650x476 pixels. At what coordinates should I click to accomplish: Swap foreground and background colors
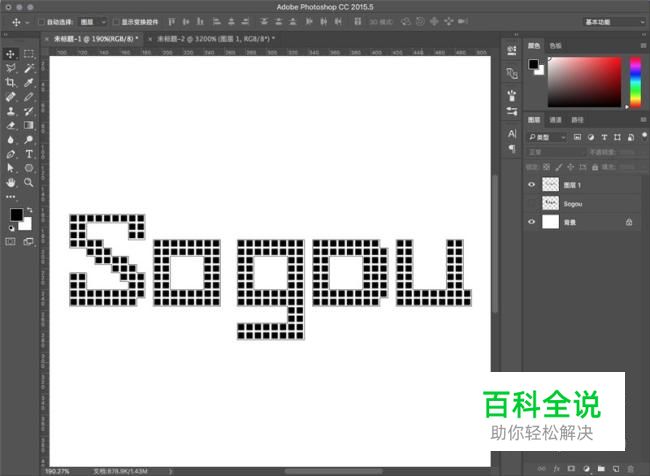click(x=29, y=210)
